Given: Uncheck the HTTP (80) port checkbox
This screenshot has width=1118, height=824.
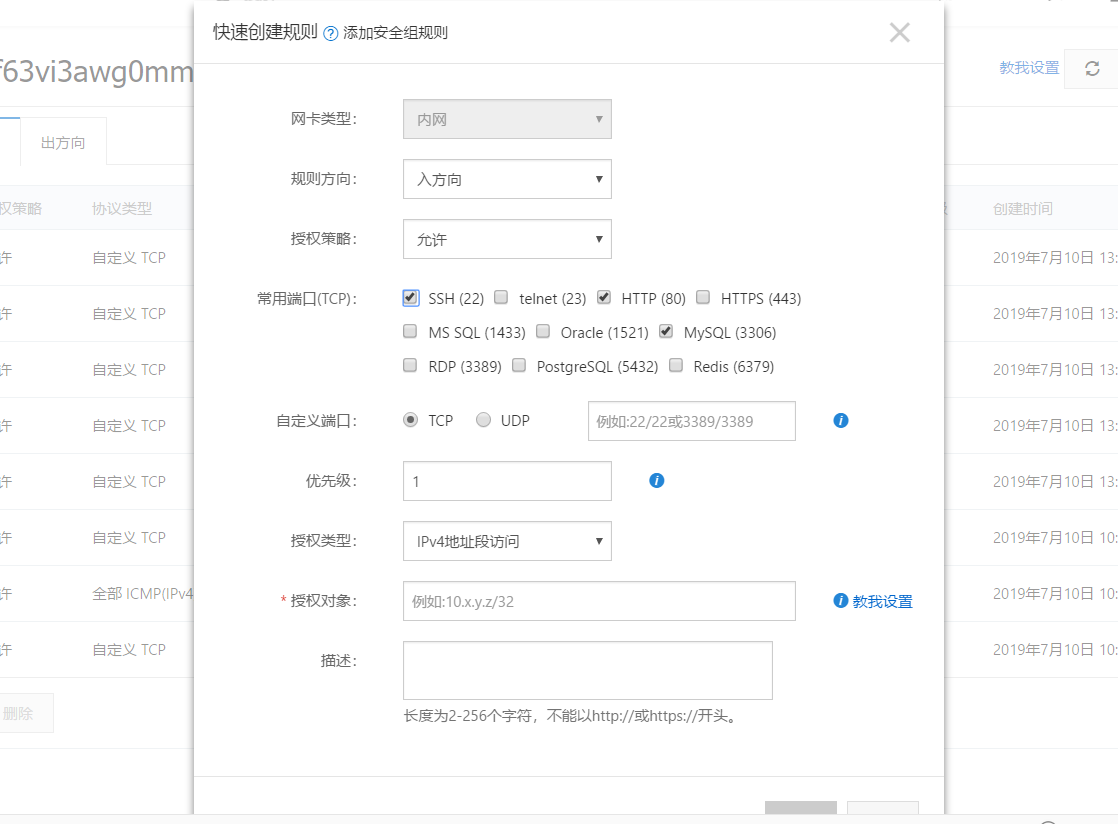Looking at the screenshot, I should click(x=604, y=297).
